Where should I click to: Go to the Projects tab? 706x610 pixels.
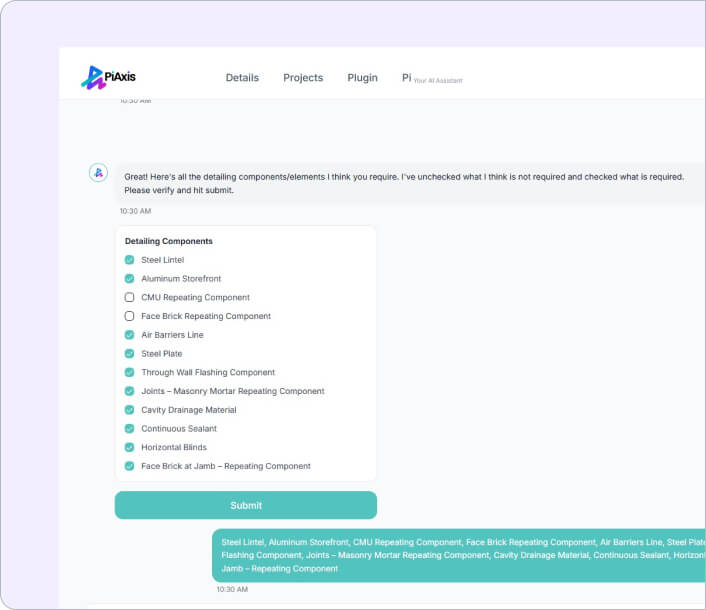click(x=303, y=78)
